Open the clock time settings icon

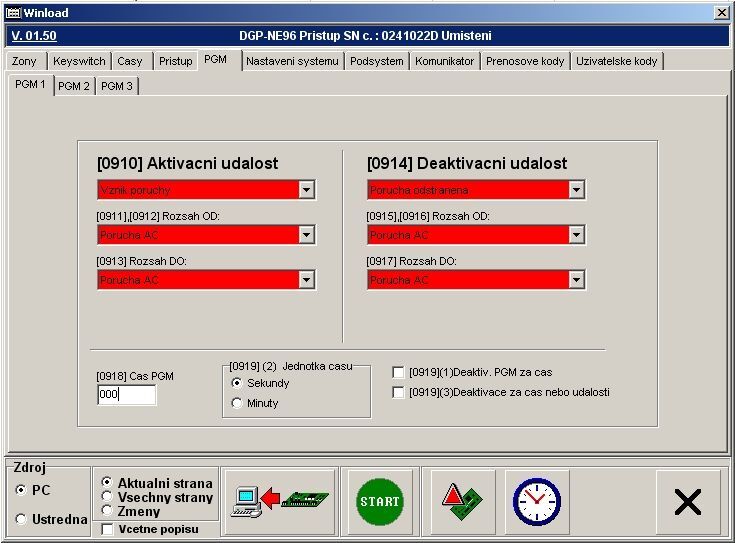pos(536,500)
